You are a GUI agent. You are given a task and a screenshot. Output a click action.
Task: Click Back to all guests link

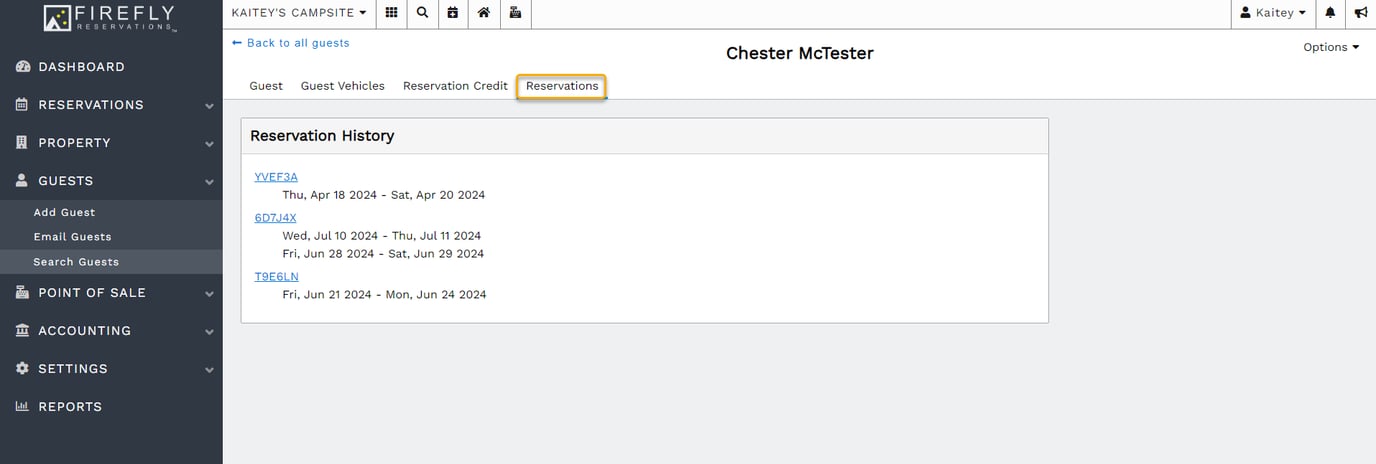[x=290, y=43]
